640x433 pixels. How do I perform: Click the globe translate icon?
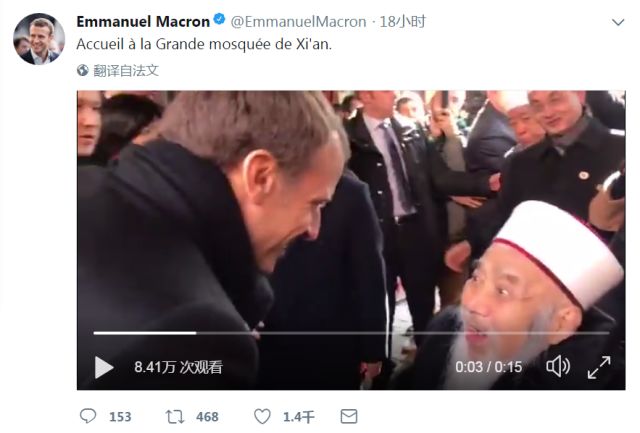(82, 71)
